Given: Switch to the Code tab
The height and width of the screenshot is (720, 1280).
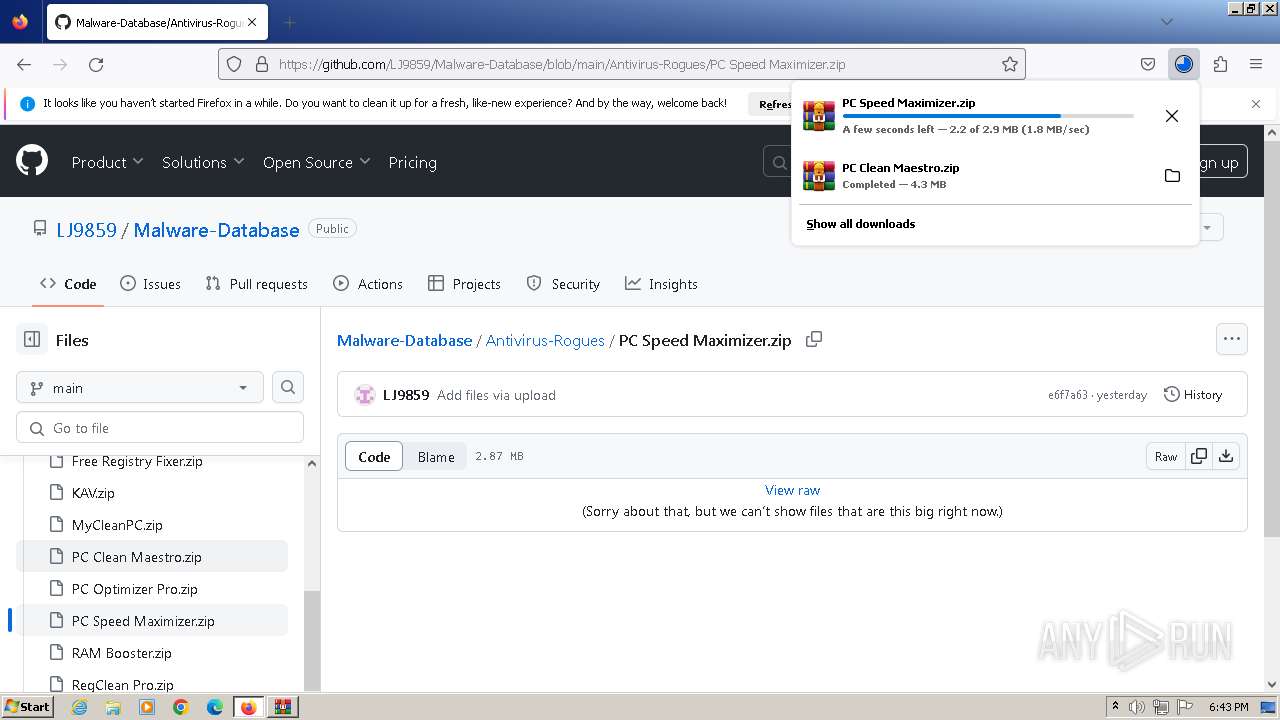Looking at the screenshot, I should tap(68, 284).
